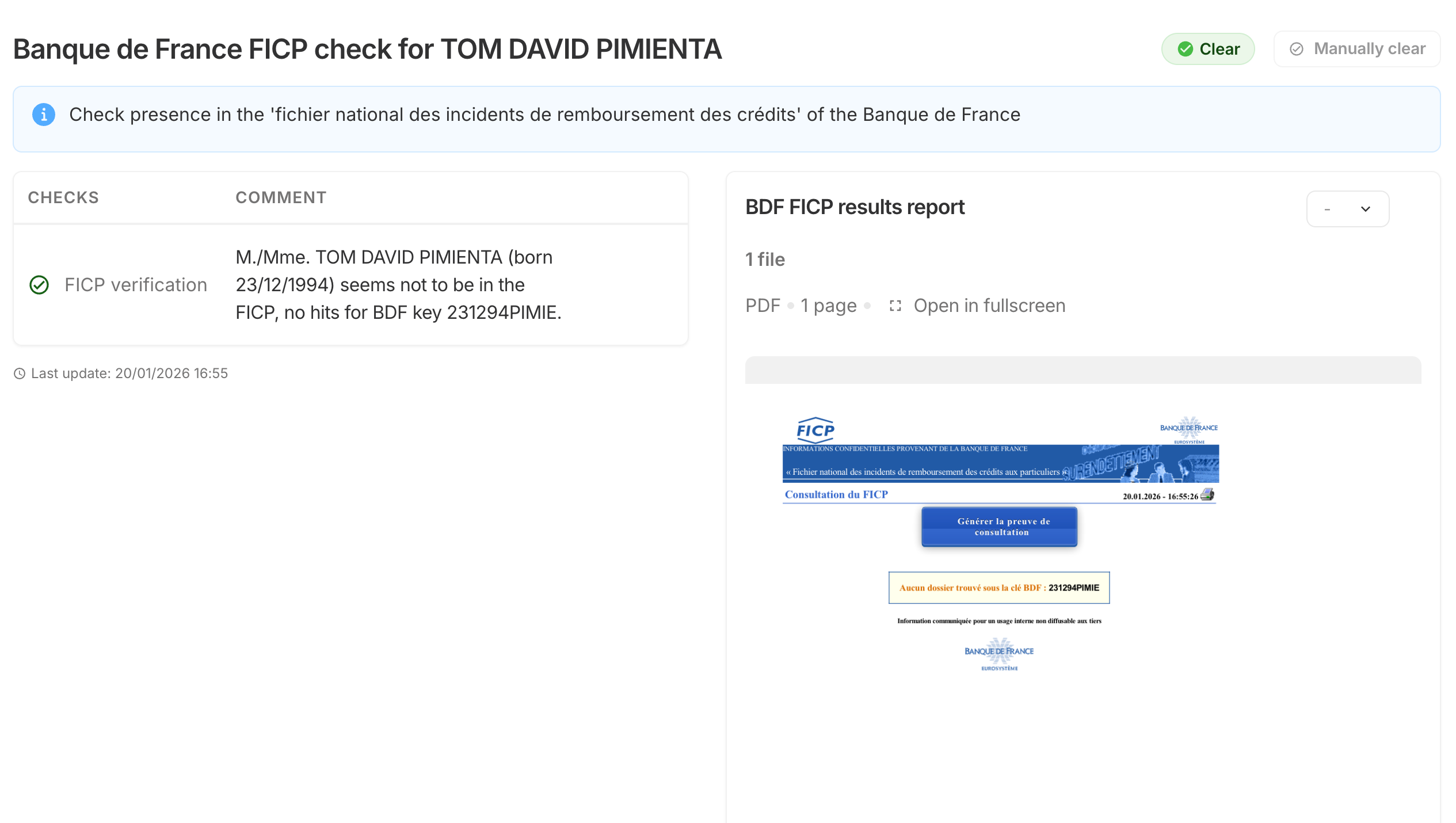Click the CHECKS column header
The height and width of the screenshot is (823, 1456).
63,197
